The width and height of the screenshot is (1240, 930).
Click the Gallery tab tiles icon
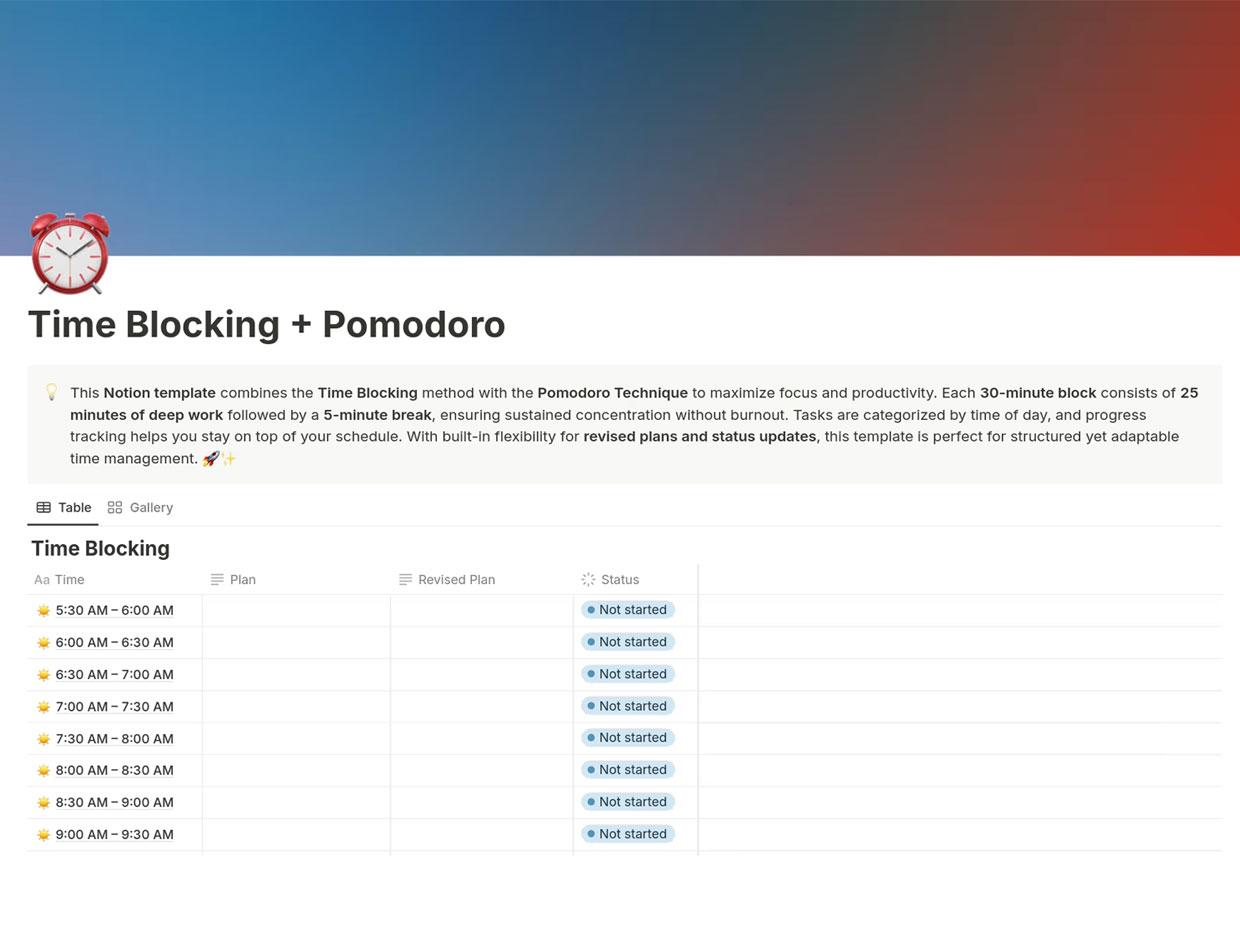pyautogui.click(x=115, y=507)
